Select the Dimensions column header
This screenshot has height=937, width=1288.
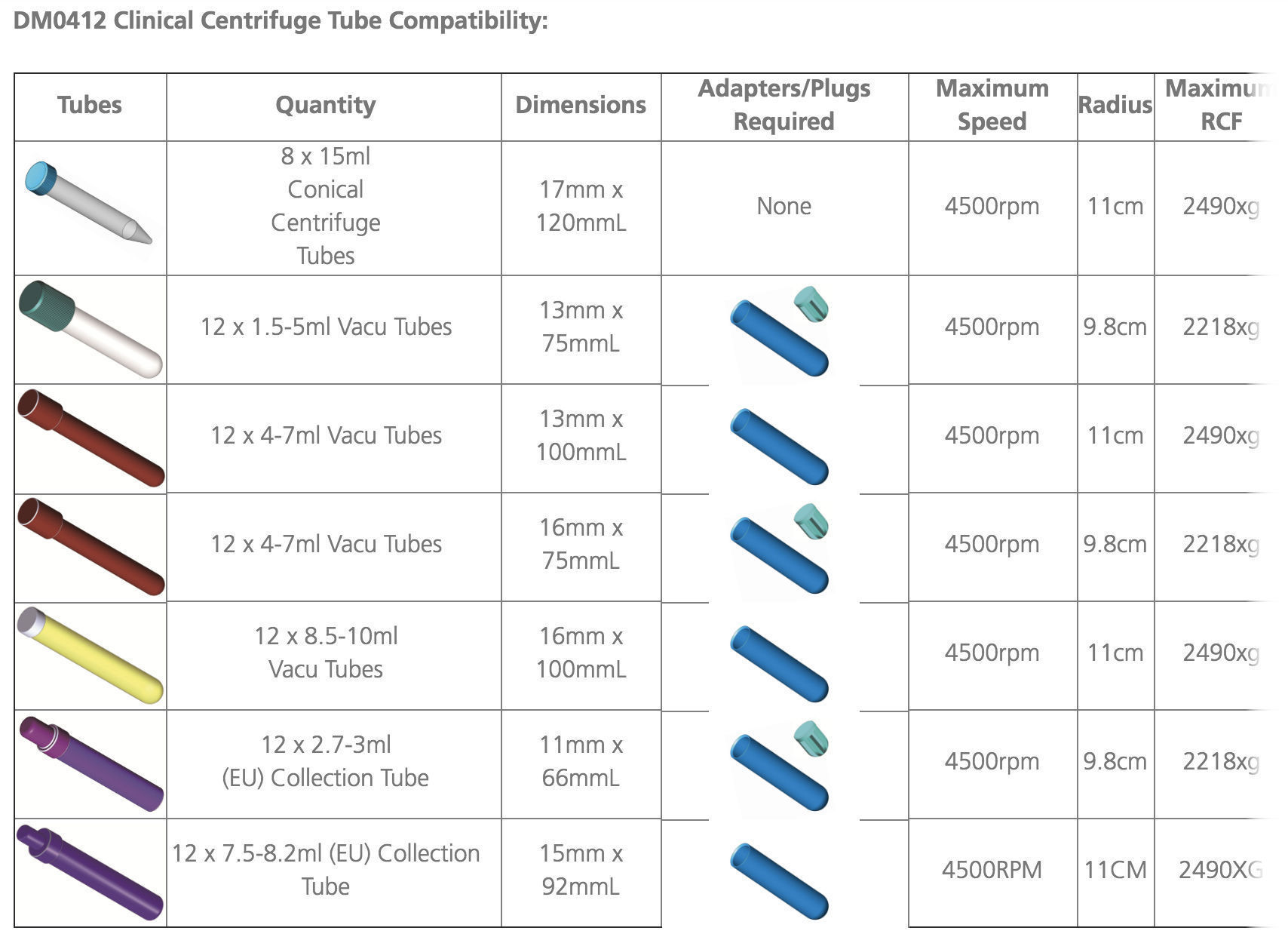[x=581, y=105]
